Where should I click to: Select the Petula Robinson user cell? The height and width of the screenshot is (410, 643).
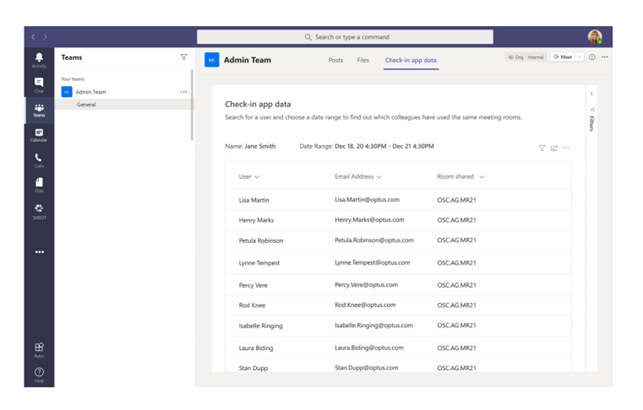261,240
